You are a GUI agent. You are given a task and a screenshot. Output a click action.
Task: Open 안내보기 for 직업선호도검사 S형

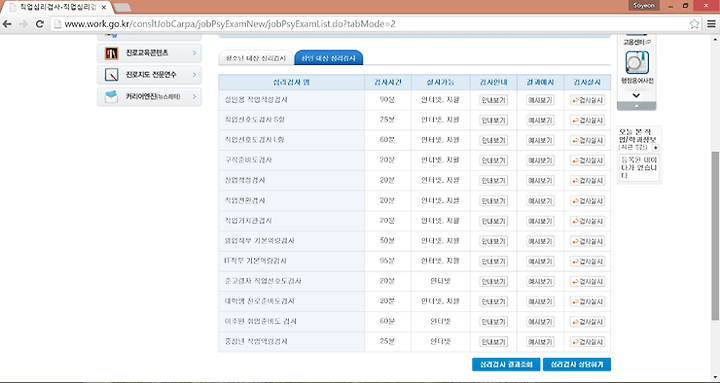point(494,120)
